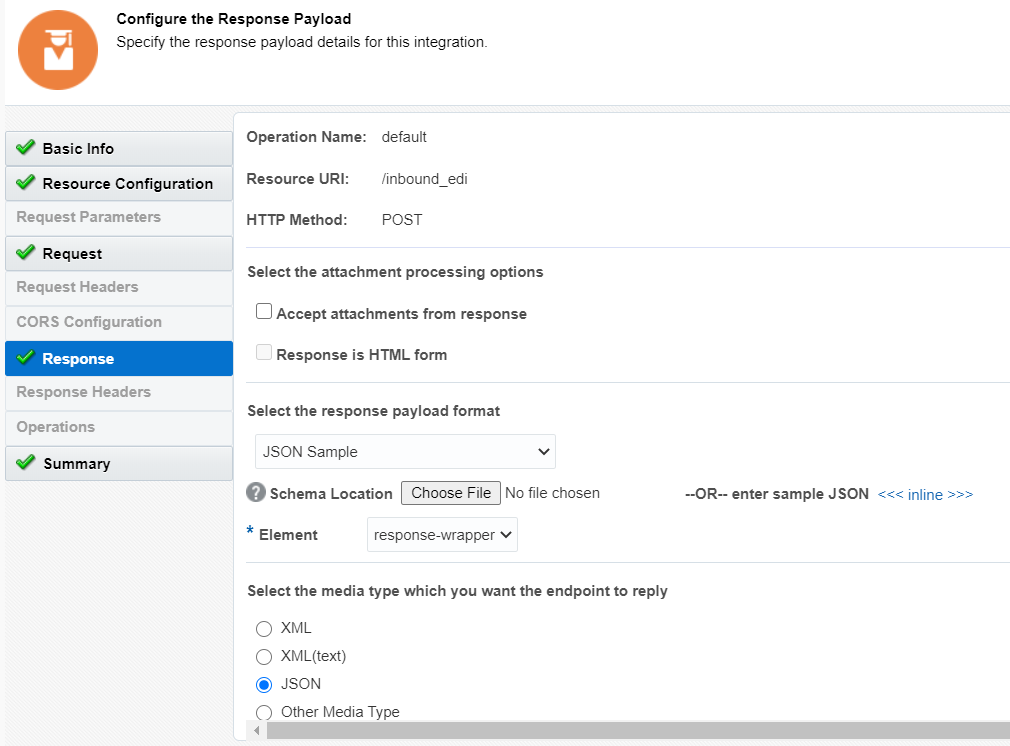
Task: Click the '/inbound_edi' Resource URI value
Action: 424,179
